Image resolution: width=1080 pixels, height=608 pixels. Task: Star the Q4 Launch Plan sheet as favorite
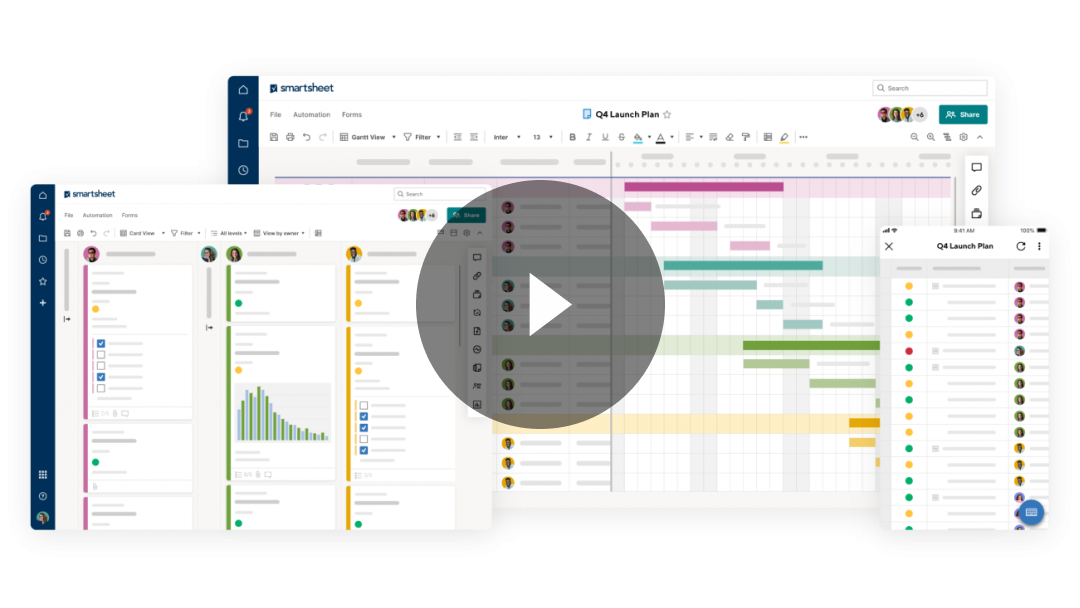667,114
